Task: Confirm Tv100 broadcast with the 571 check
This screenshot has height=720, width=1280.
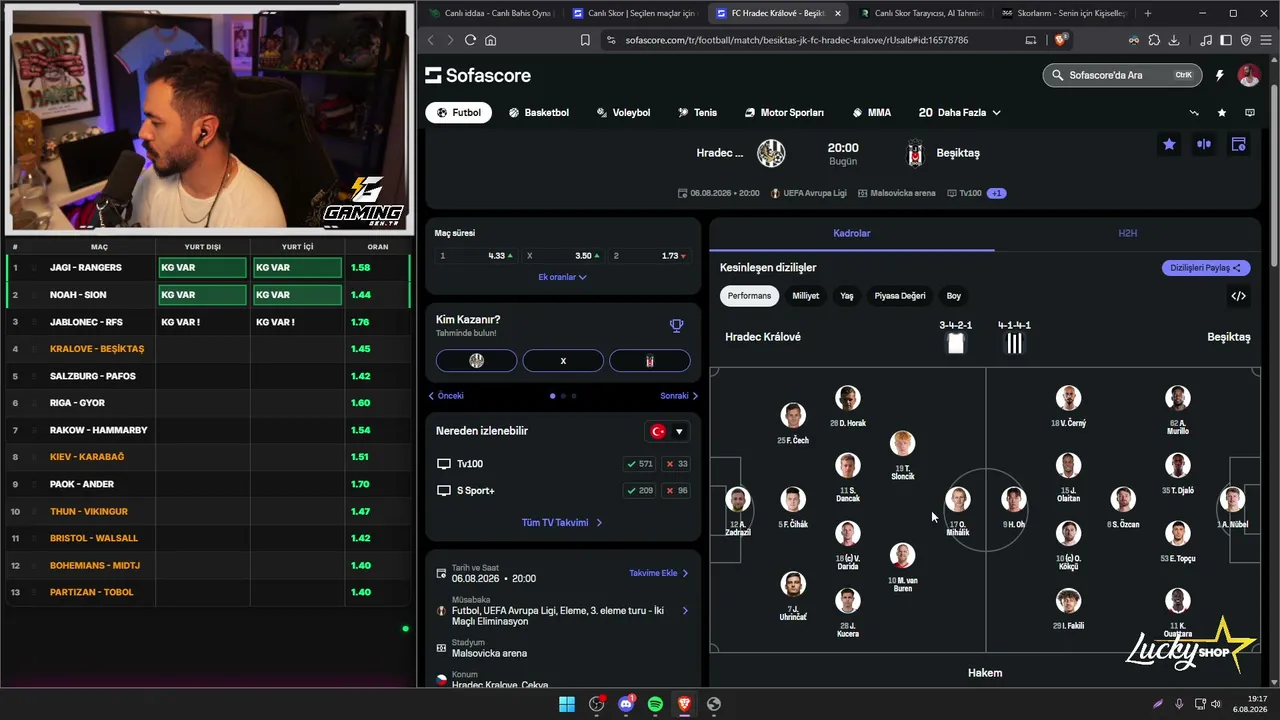Action: [x=639, y=464]
